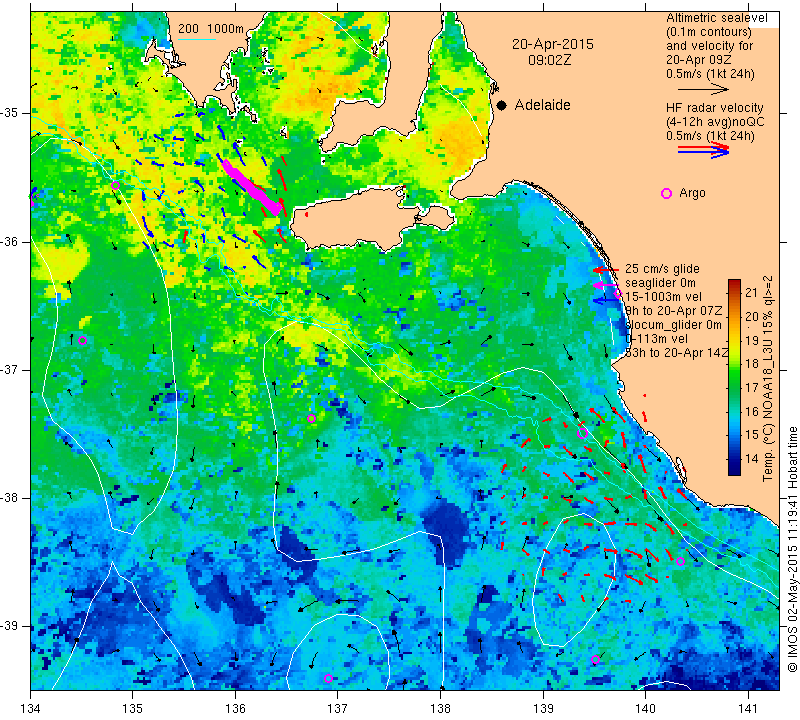800x720 pixels.
Task: Click the 'Altimetric sealevel' legend heading
Action: (x=716, y=18)
